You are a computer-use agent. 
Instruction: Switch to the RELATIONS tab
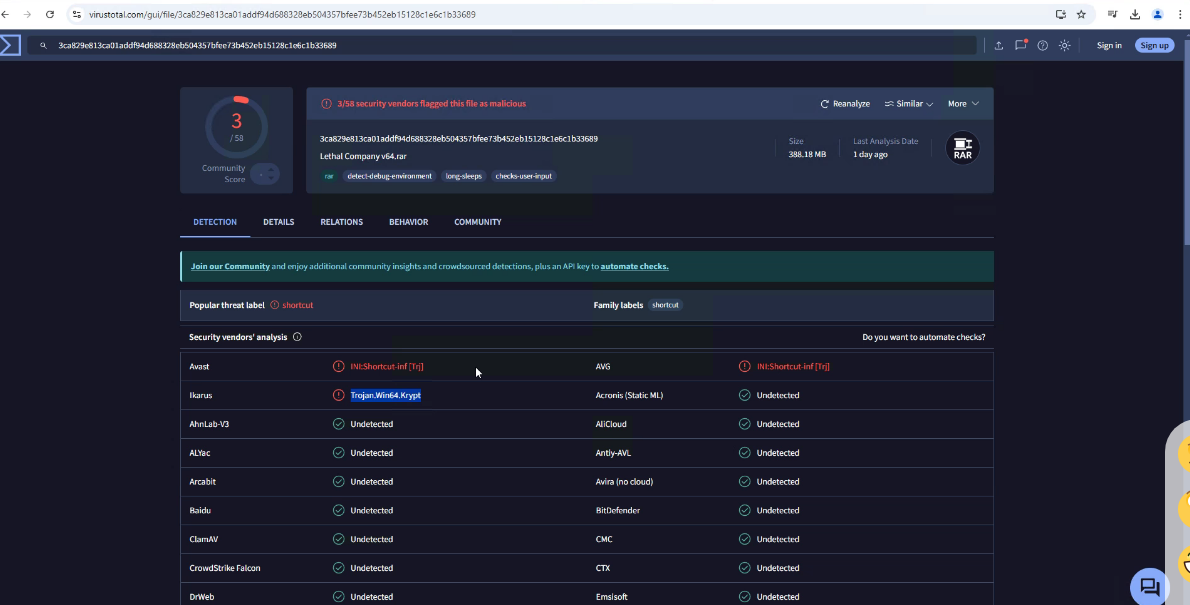click(x=342, y=222)
